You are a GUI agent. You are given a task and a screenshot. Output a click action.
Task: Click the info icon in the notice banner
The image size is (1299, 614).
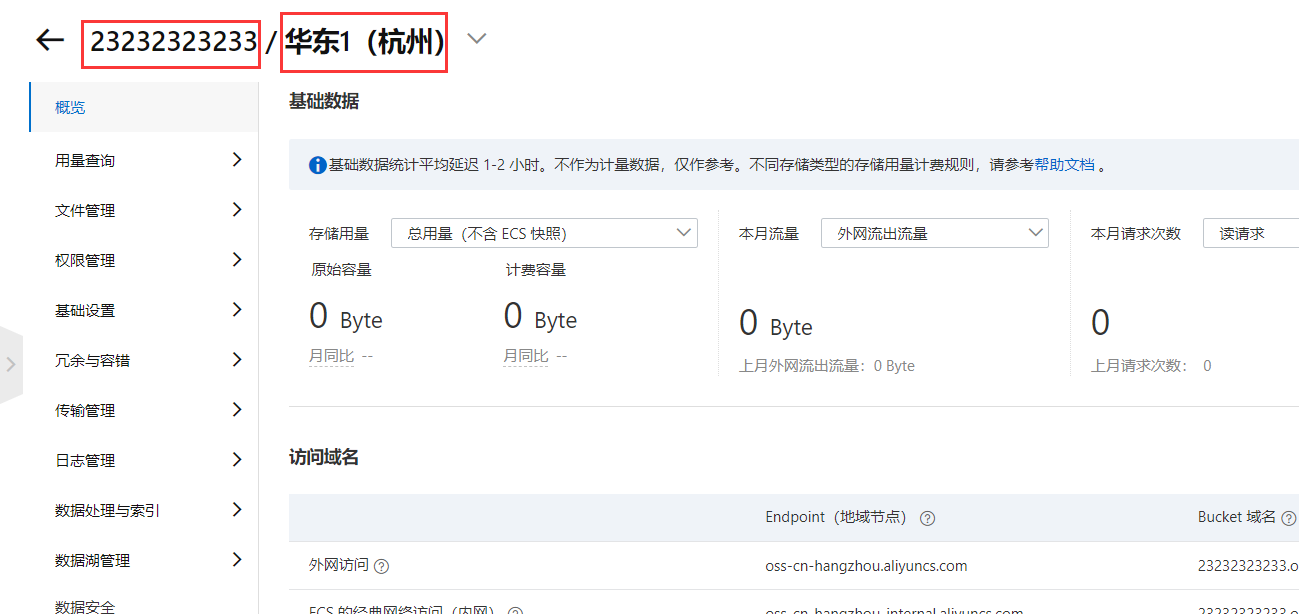pos(318,165)
